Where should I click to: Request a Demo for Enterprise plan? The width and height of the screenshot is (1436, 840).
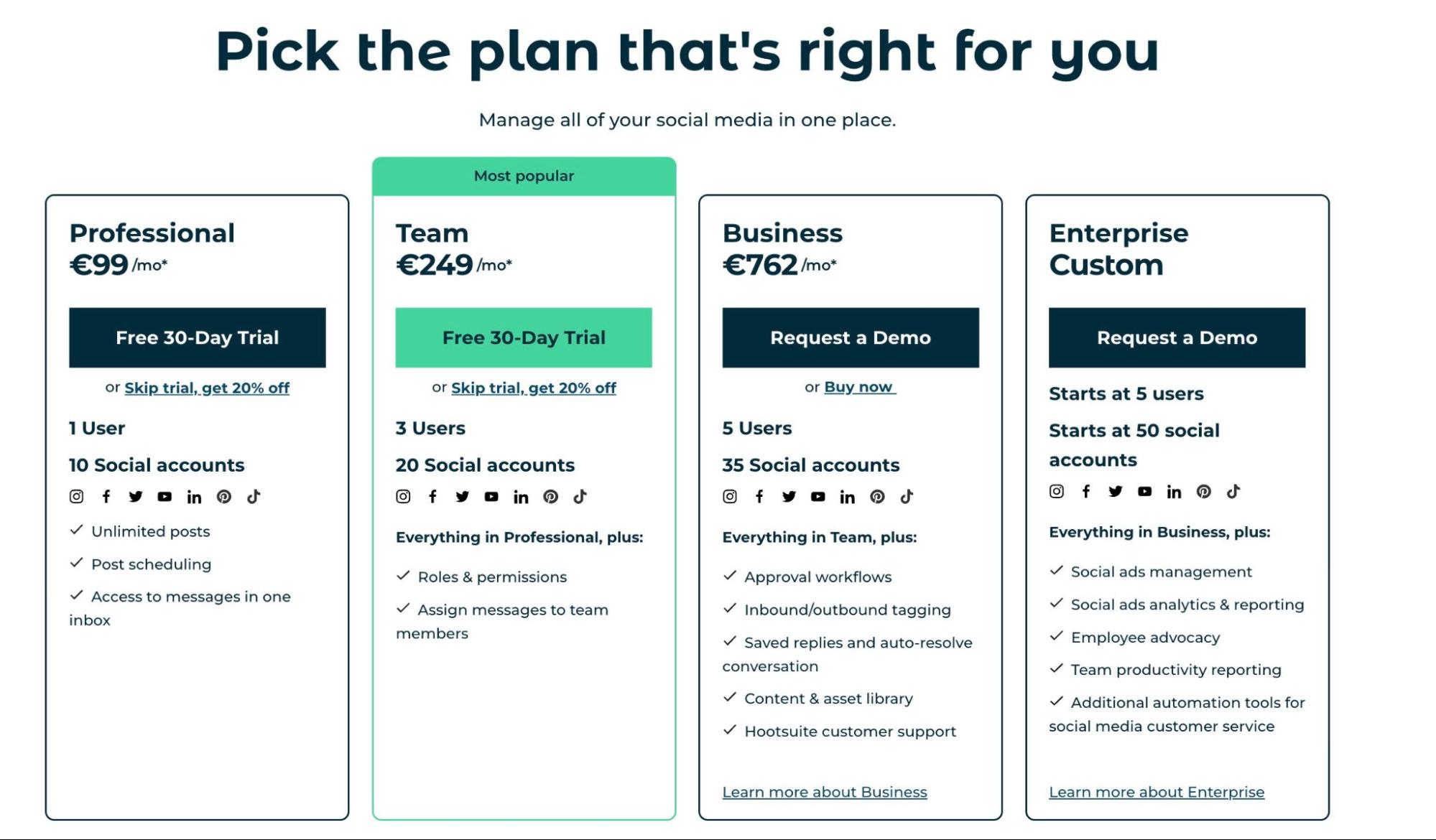[x=1177, y=338]
